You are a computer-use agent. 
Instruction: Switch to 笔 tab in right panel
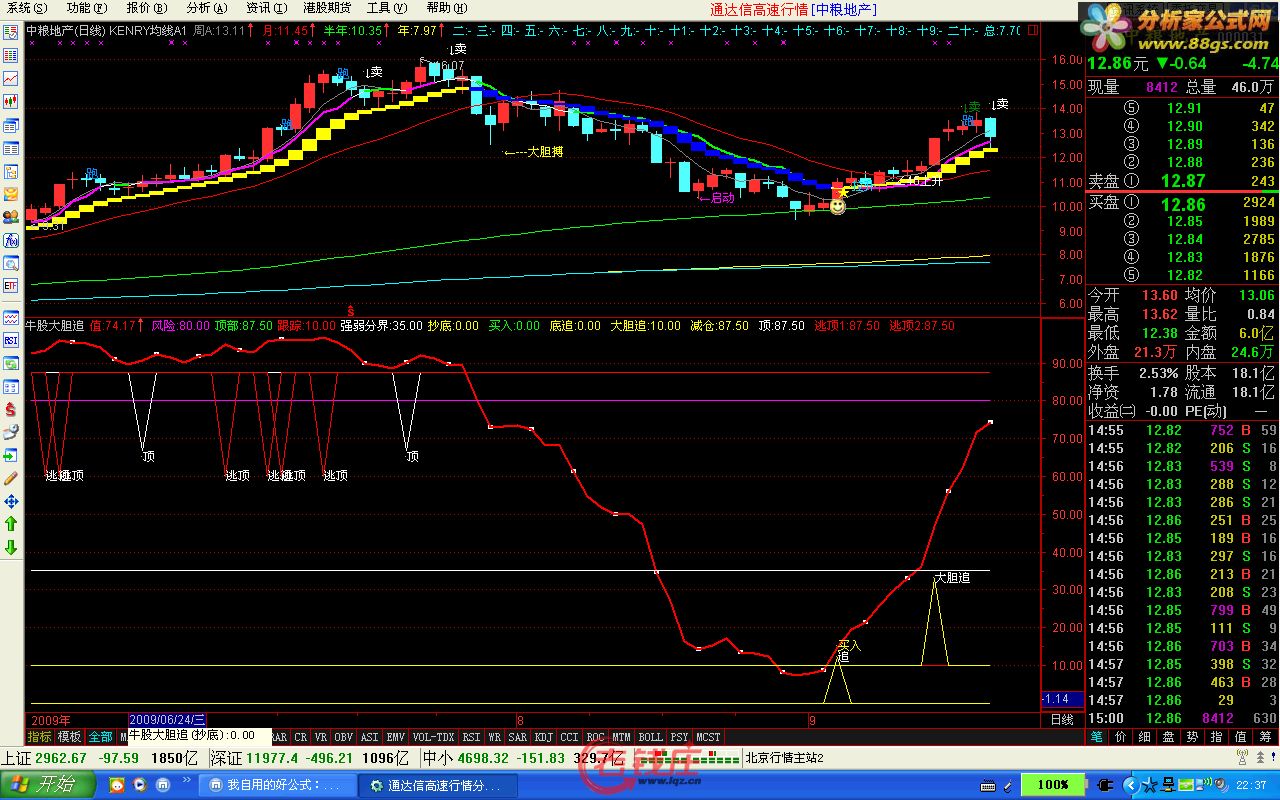pos(1097,736)
